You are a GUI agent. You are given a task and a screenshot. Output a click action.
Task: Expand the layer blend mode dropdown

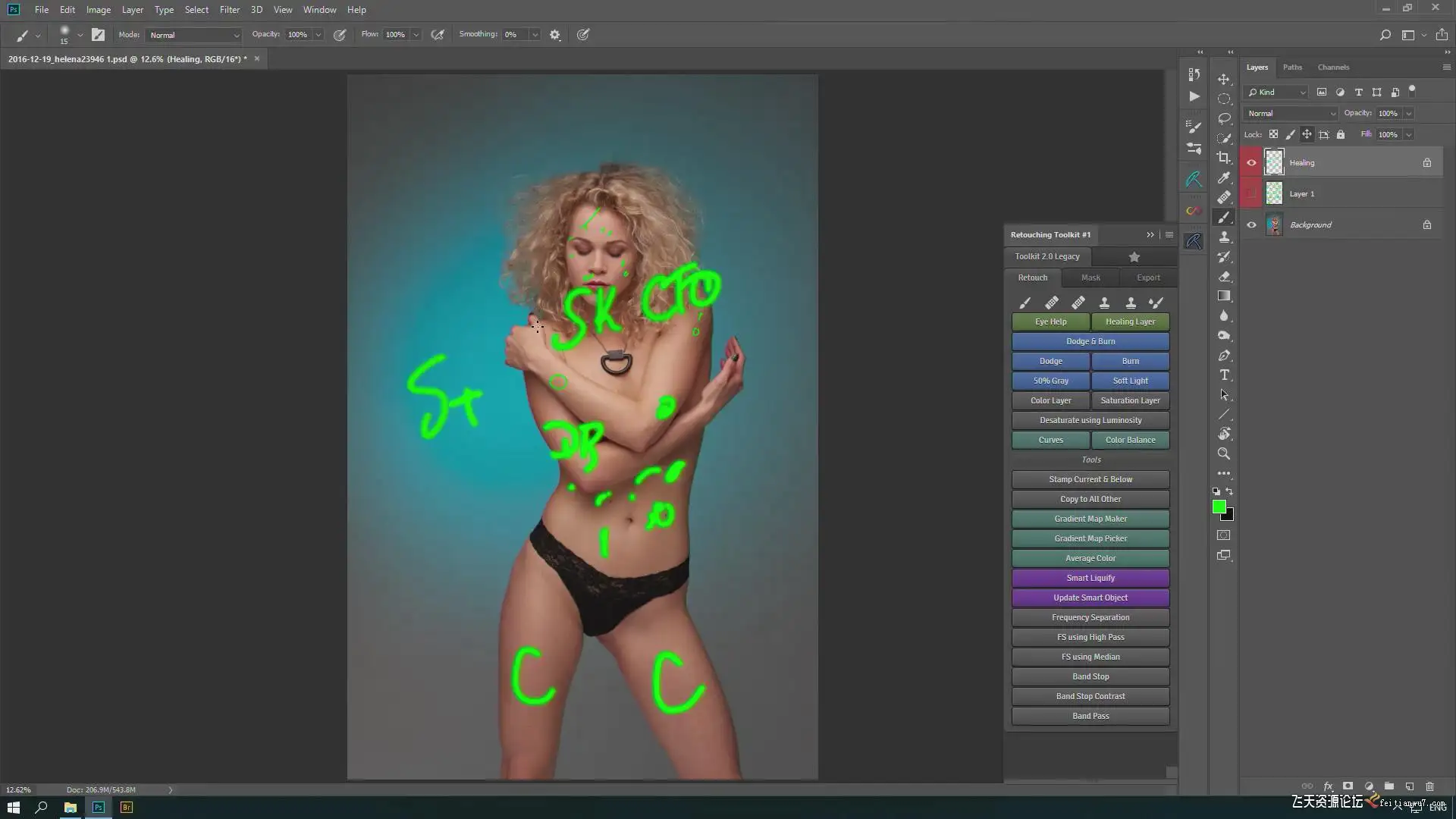pyautogui.click(x=1291, y=114)
